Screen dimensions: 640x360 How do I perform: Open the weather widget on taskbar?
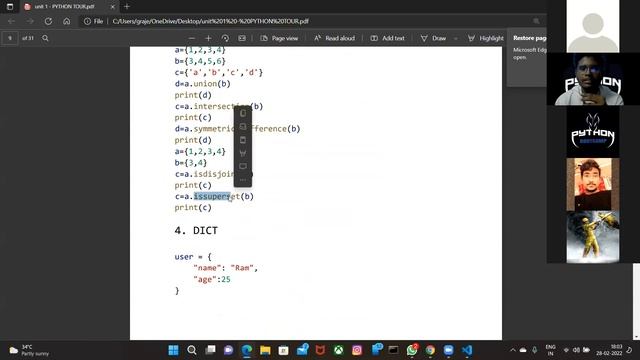pyautogui.click(x=29, y=350)
